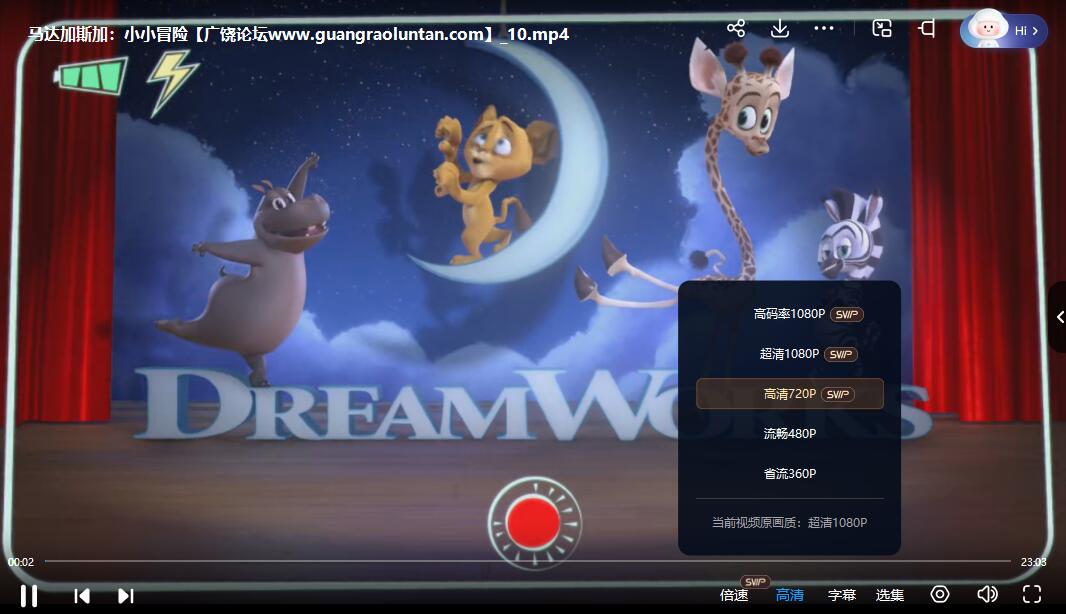The height and width of the screenshot is (614, 1066).
Task: Open the 选集 episode list
Action: click(890, 595)
